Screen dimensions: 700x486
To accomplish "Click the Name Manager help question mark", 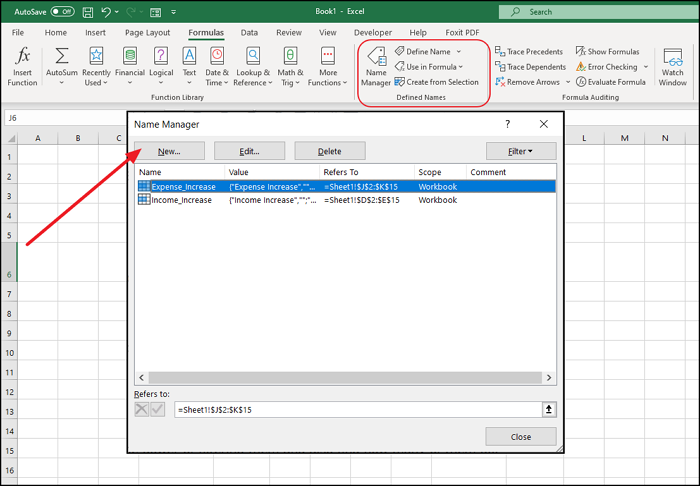I will (x=508, y=124).
